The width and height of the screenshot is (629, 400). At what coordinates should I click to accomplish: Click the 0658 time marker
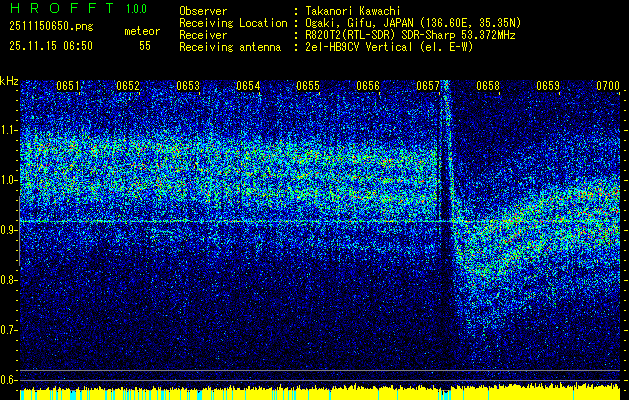coord(488,85)
